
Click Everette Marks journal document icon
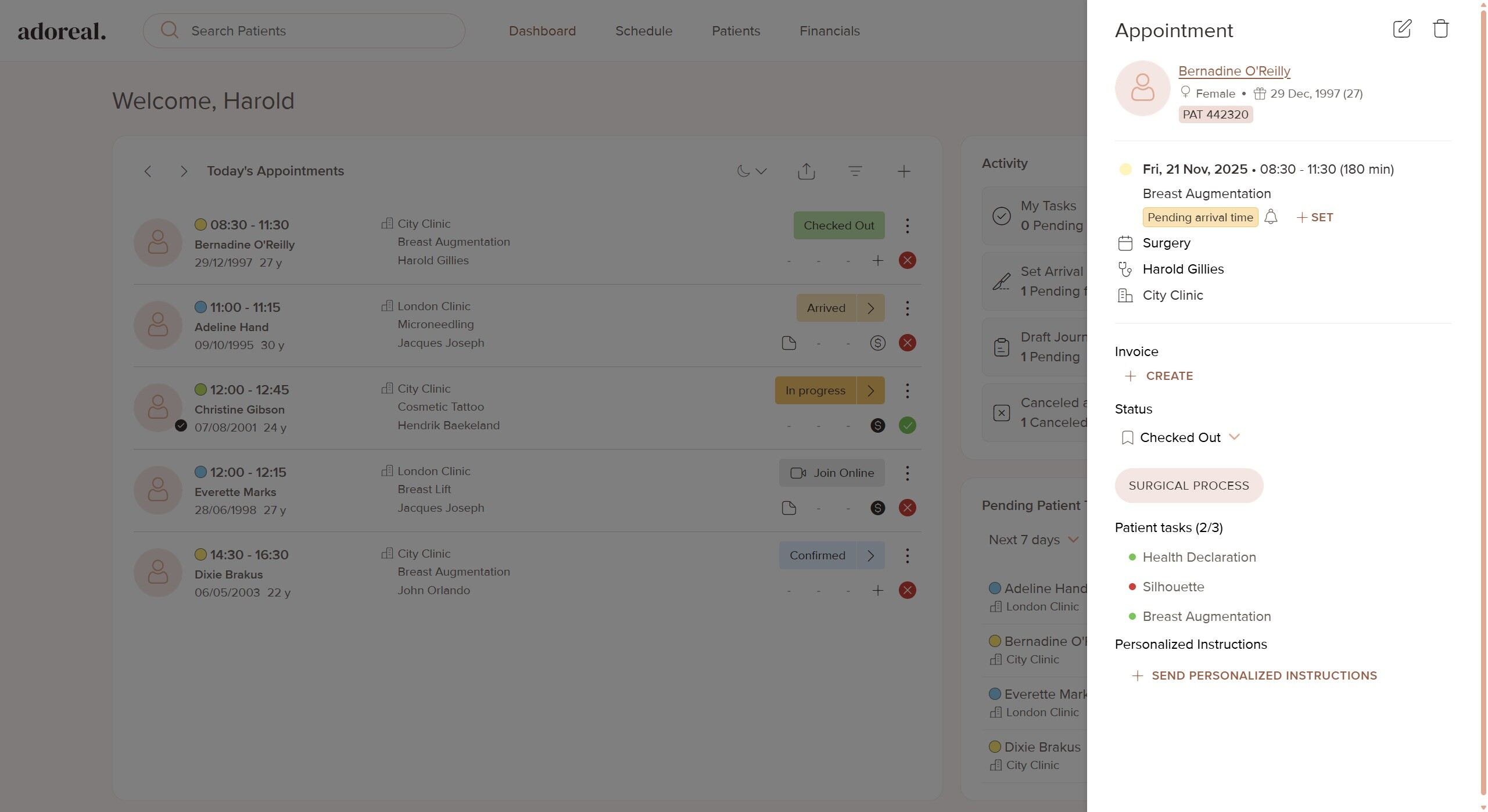(x=788, y=508)
